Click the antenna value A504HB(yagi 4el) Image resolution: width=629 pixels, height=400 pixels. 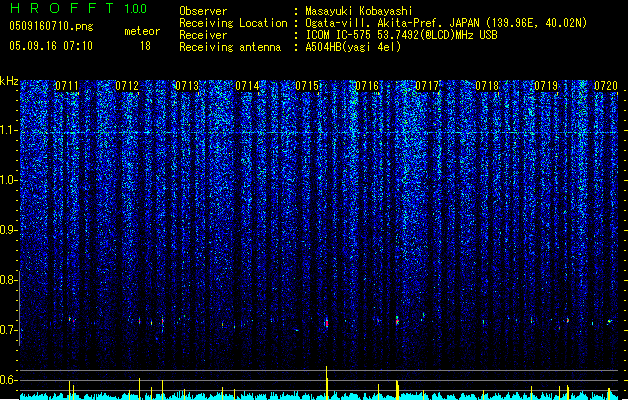(353, 47)
